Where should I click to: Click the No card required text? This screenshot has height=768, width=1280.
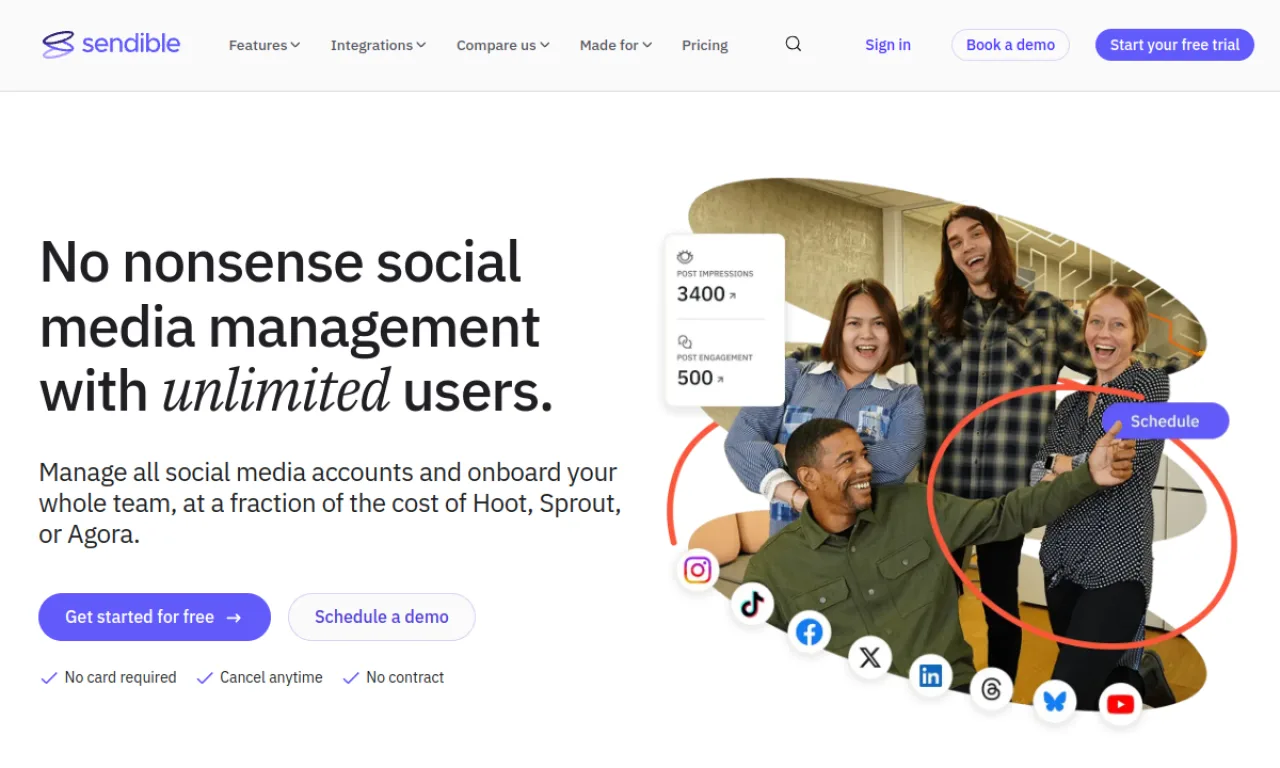click(121, 678)
